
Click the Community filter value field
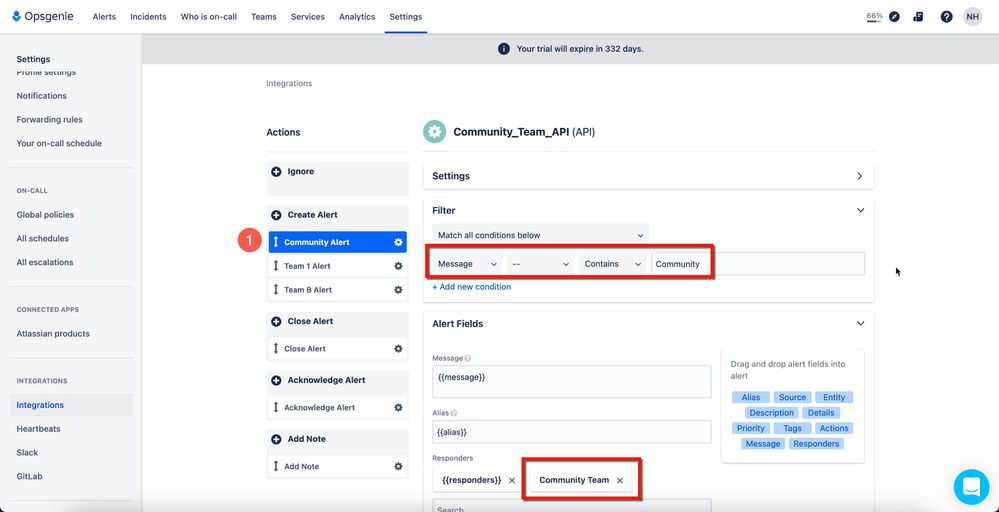point(758,264)
